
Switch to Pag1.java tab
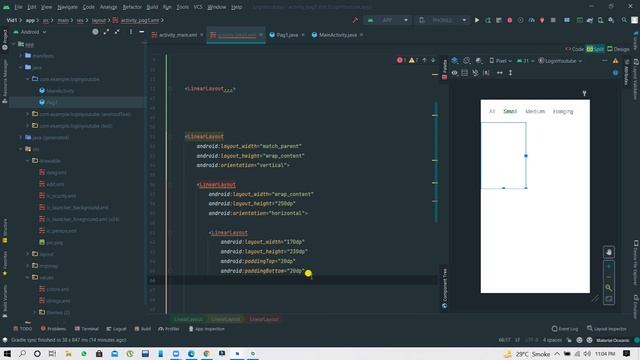click(x=287, y=35)
